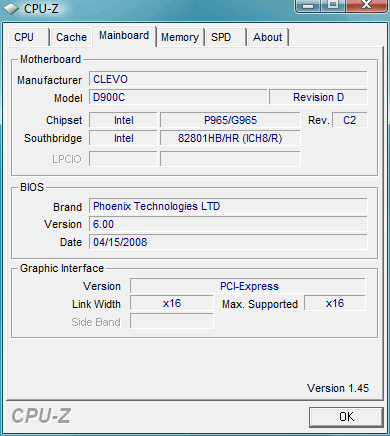The height and width of the screenshot is (436, 390).
Task: Switch to the CPU tab
Action: [29, 37]
